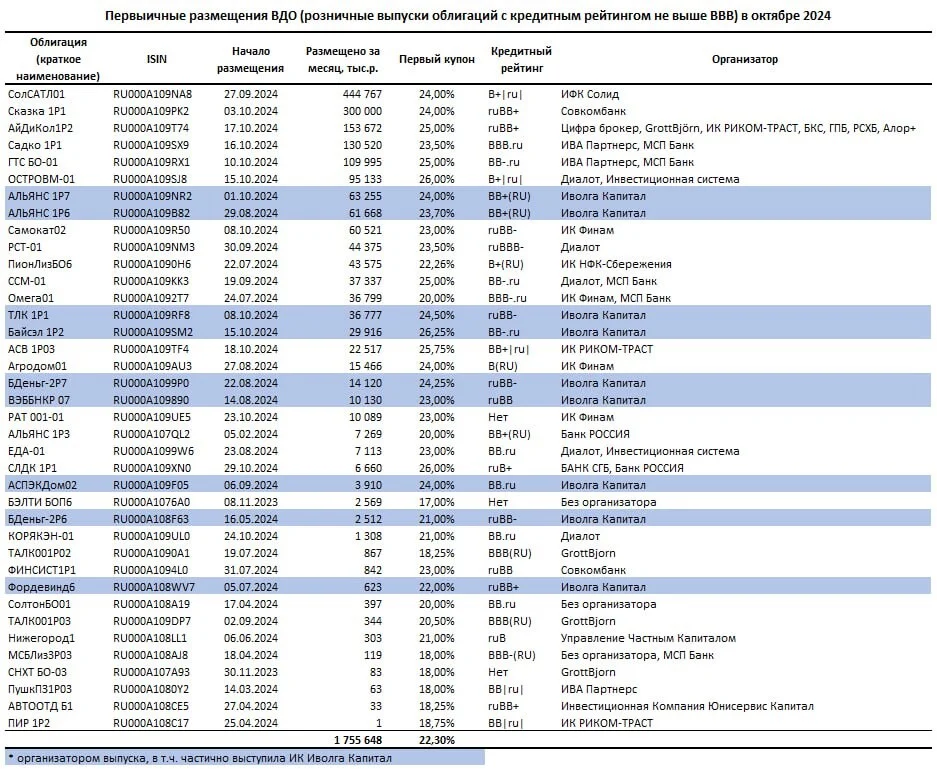Click the bond name 'ТАЛК001Р03'
Viewport: 937px width, 769px height.
point(39,621)
